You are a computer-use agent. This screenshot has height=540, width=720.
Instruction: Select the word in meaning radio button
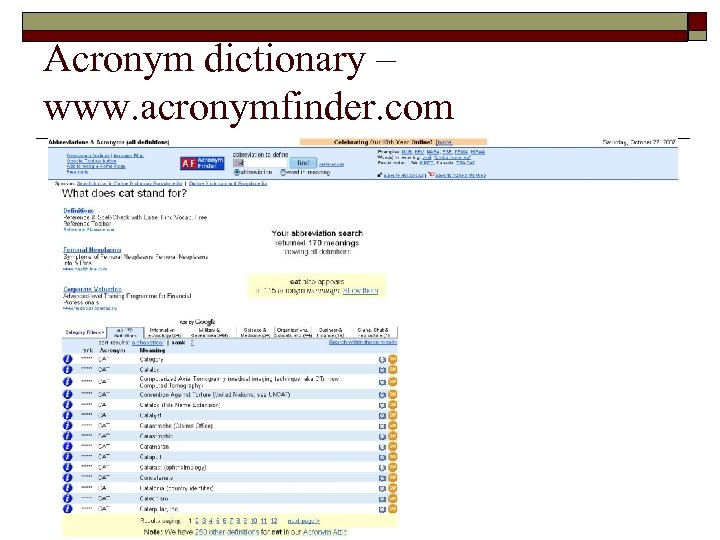(283, 172)
